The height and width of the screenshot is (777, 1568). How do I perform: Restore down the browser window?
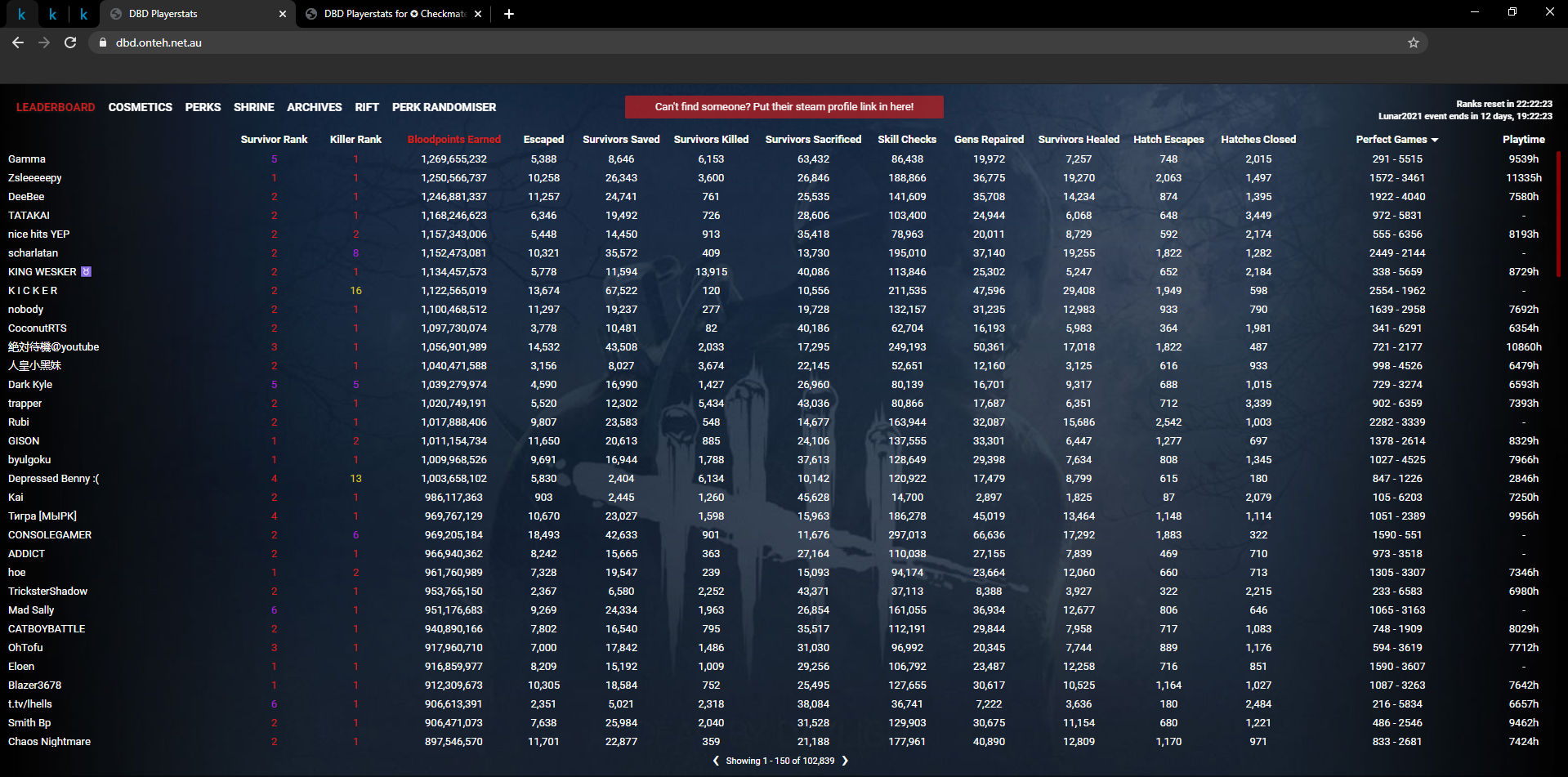[1512, 12]
